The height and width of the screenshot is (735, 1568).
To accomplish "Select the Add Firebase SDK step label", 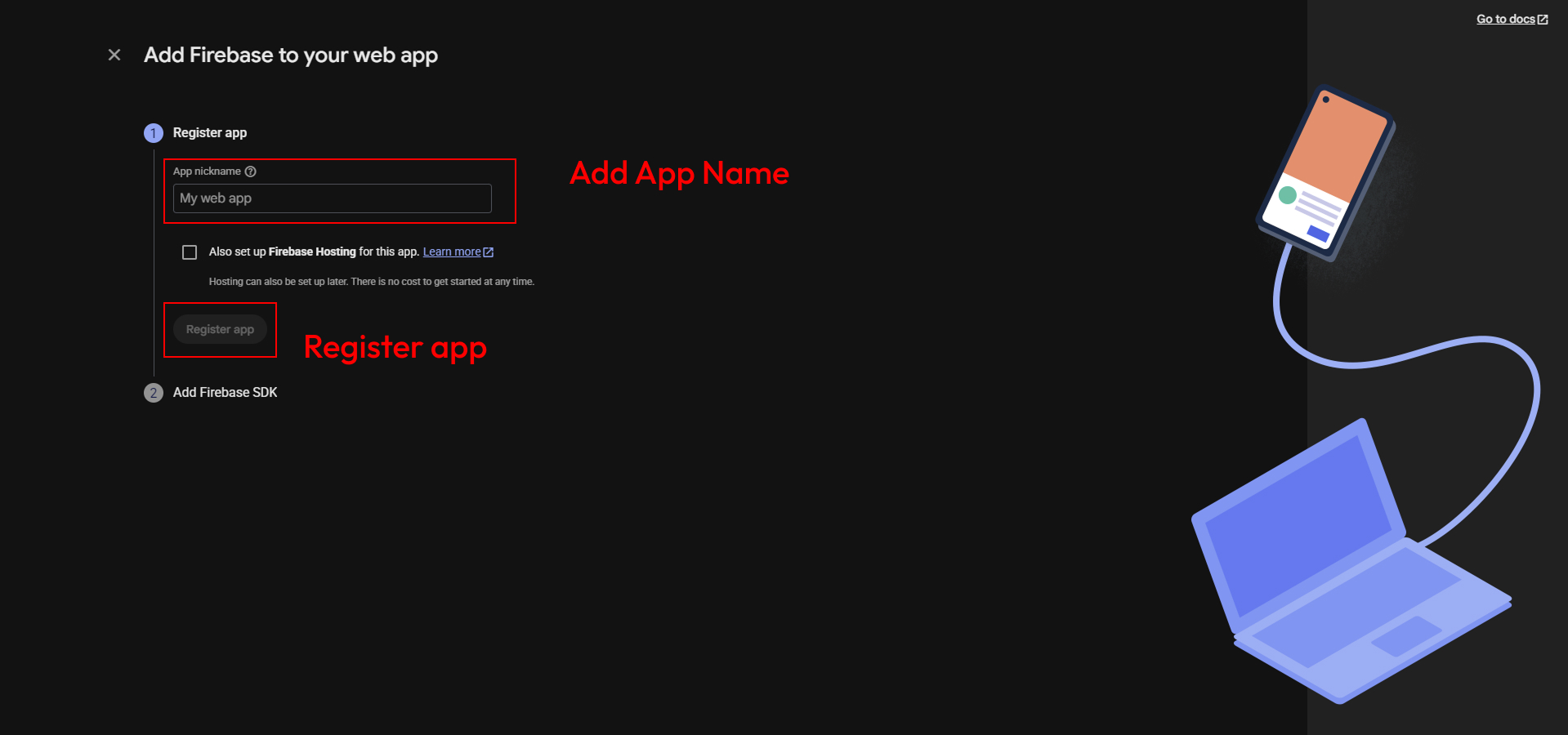I will point(225,393).
